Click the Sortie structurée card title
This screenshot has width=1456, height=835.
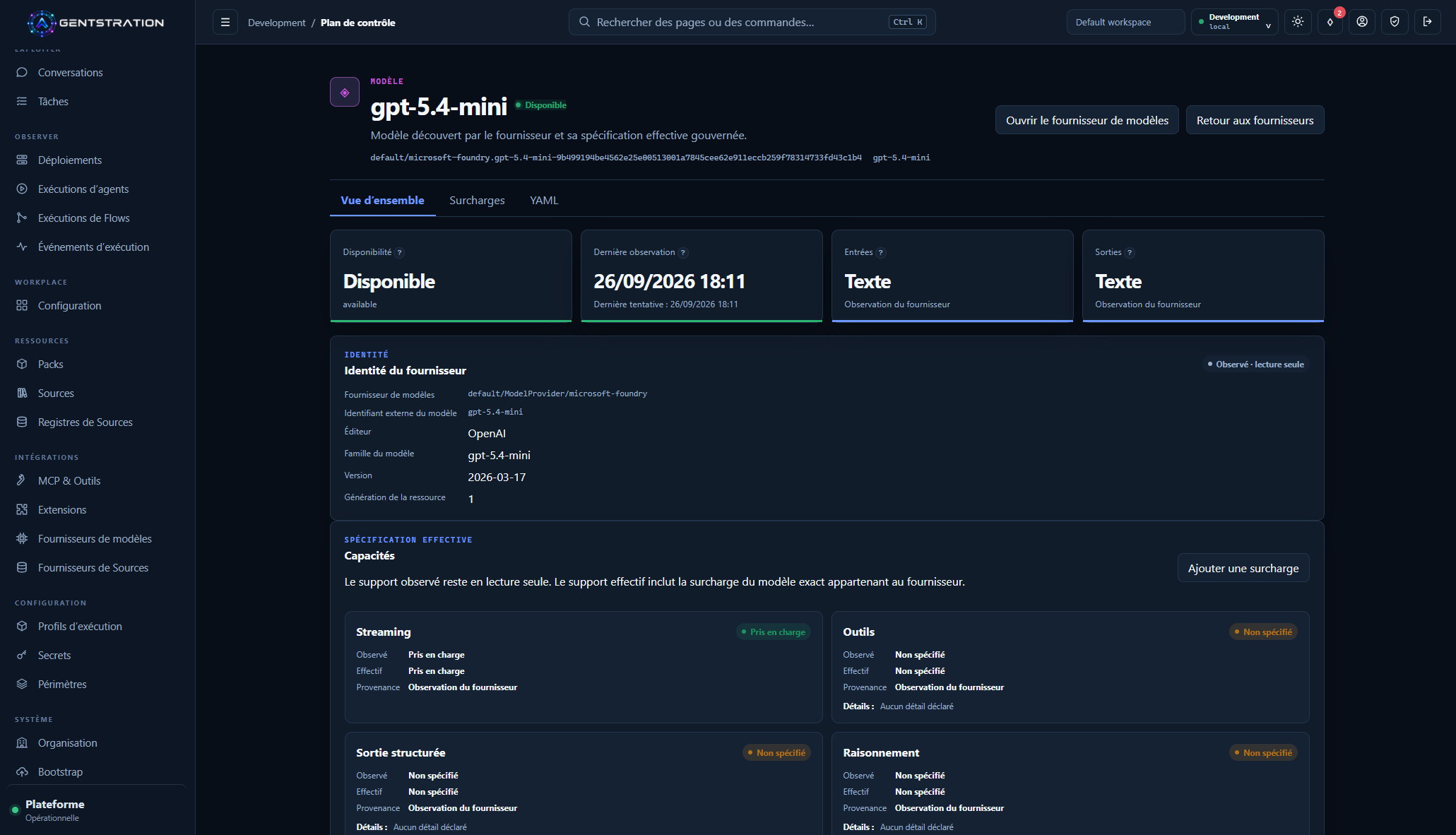pyautogui.click(x=401, y=753)
